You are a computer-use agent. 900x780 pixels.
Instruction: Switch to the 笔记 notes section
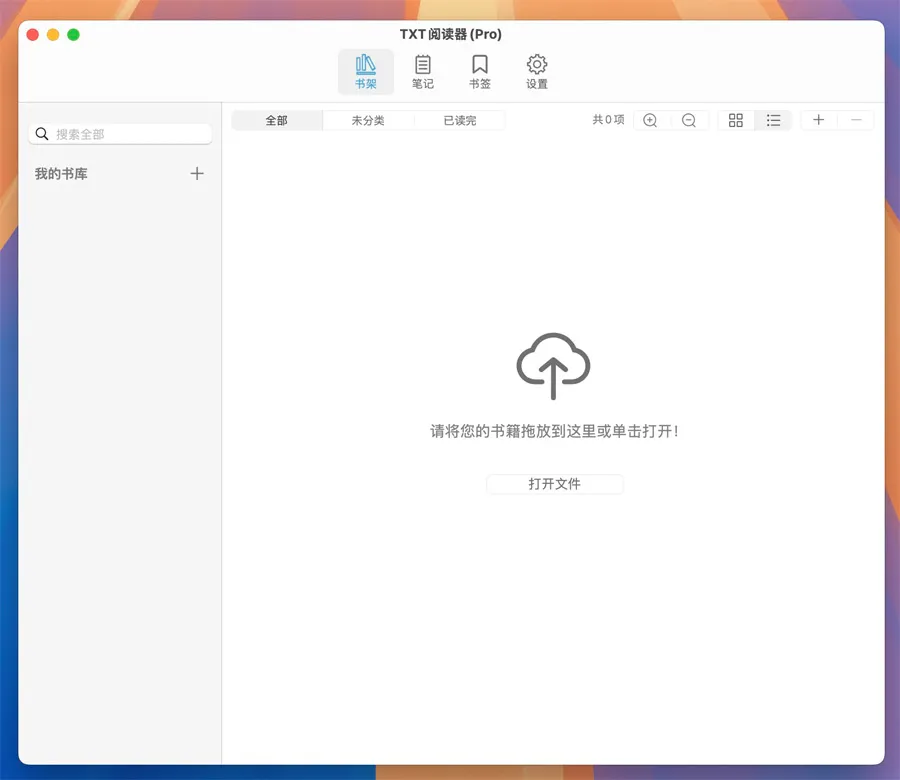pyautogui.click(x=423, y=72)
